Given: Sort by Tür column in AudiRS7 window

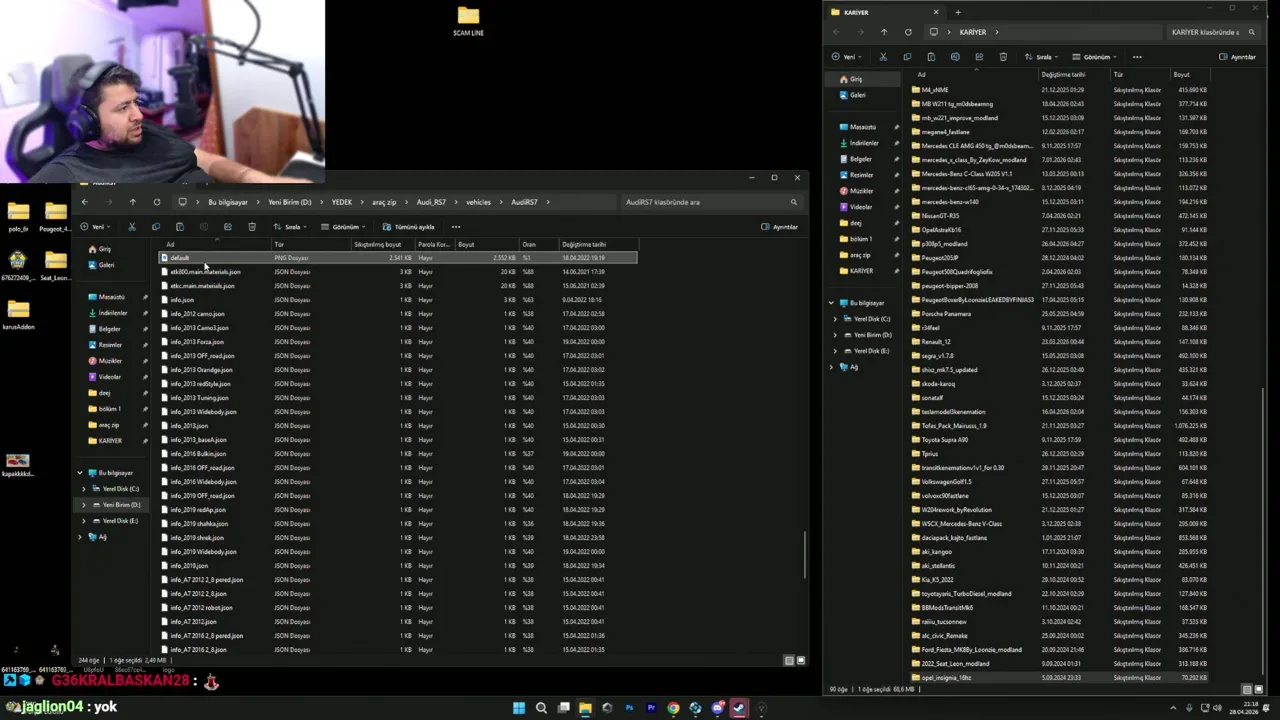Looking at the screenshot, I should click(311, 244).
